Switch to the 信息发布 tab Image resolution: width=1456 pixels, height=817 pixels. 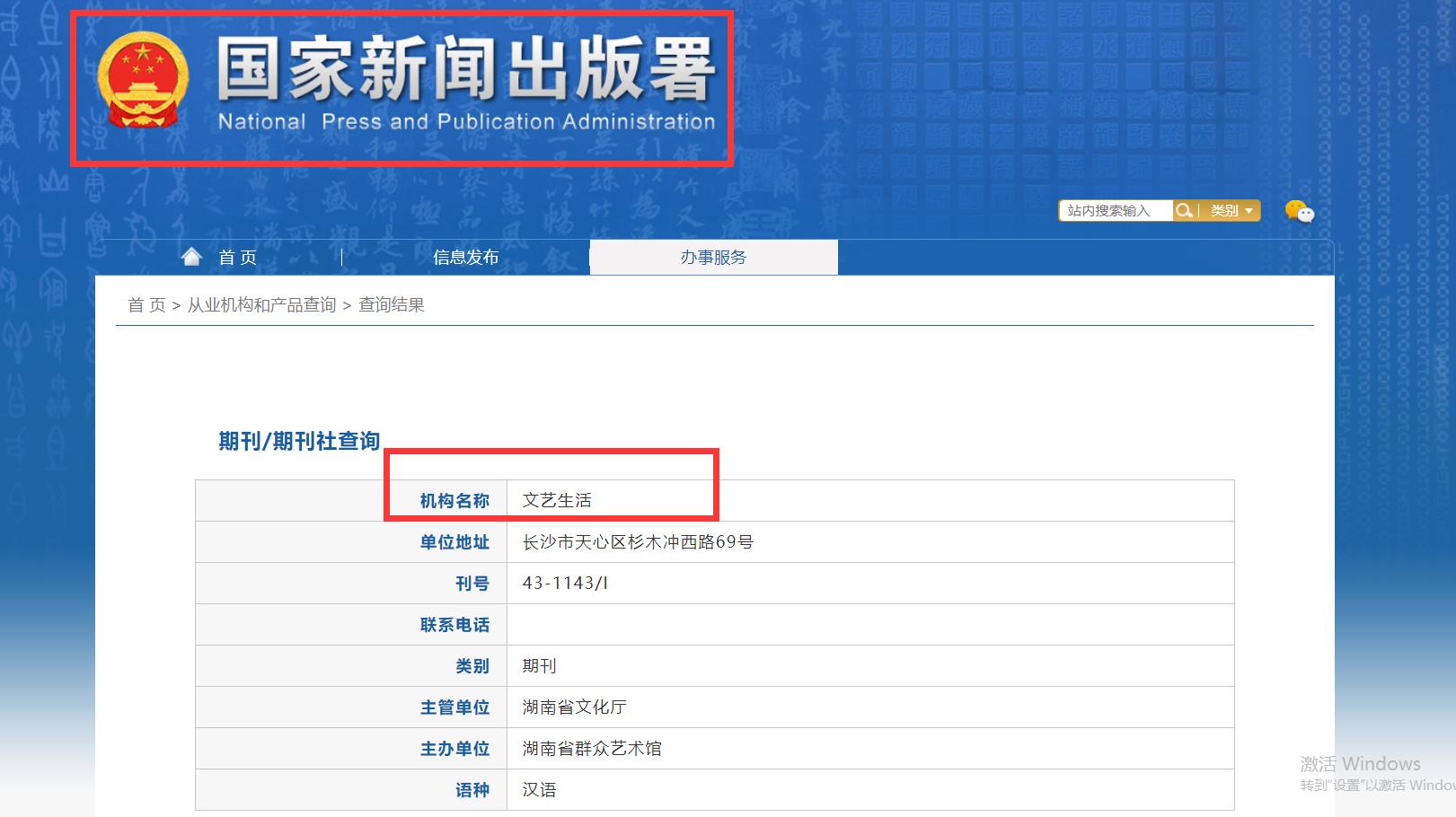click(465, 257)
